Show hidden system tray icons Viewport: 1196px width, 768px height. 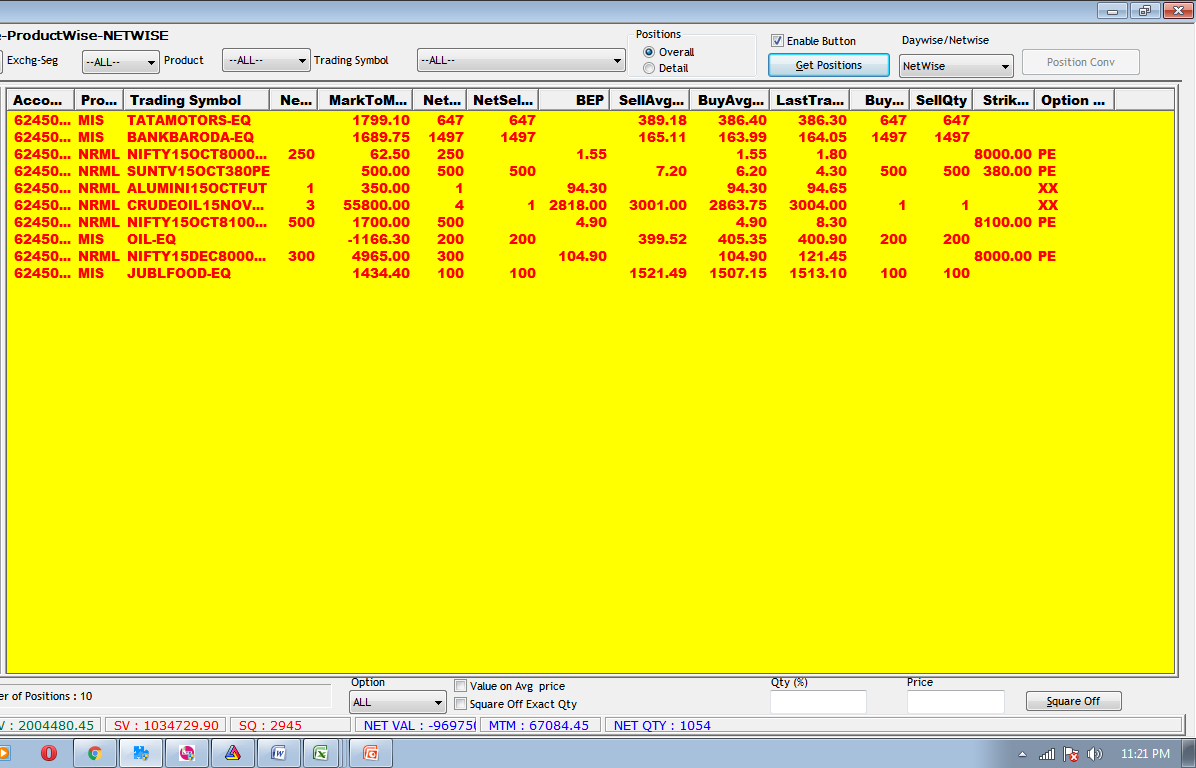coord(1022,754)
